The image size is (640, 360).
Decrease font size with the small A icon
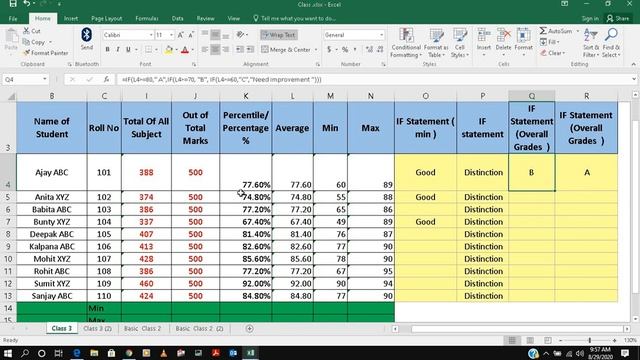[x=191, y=35]
